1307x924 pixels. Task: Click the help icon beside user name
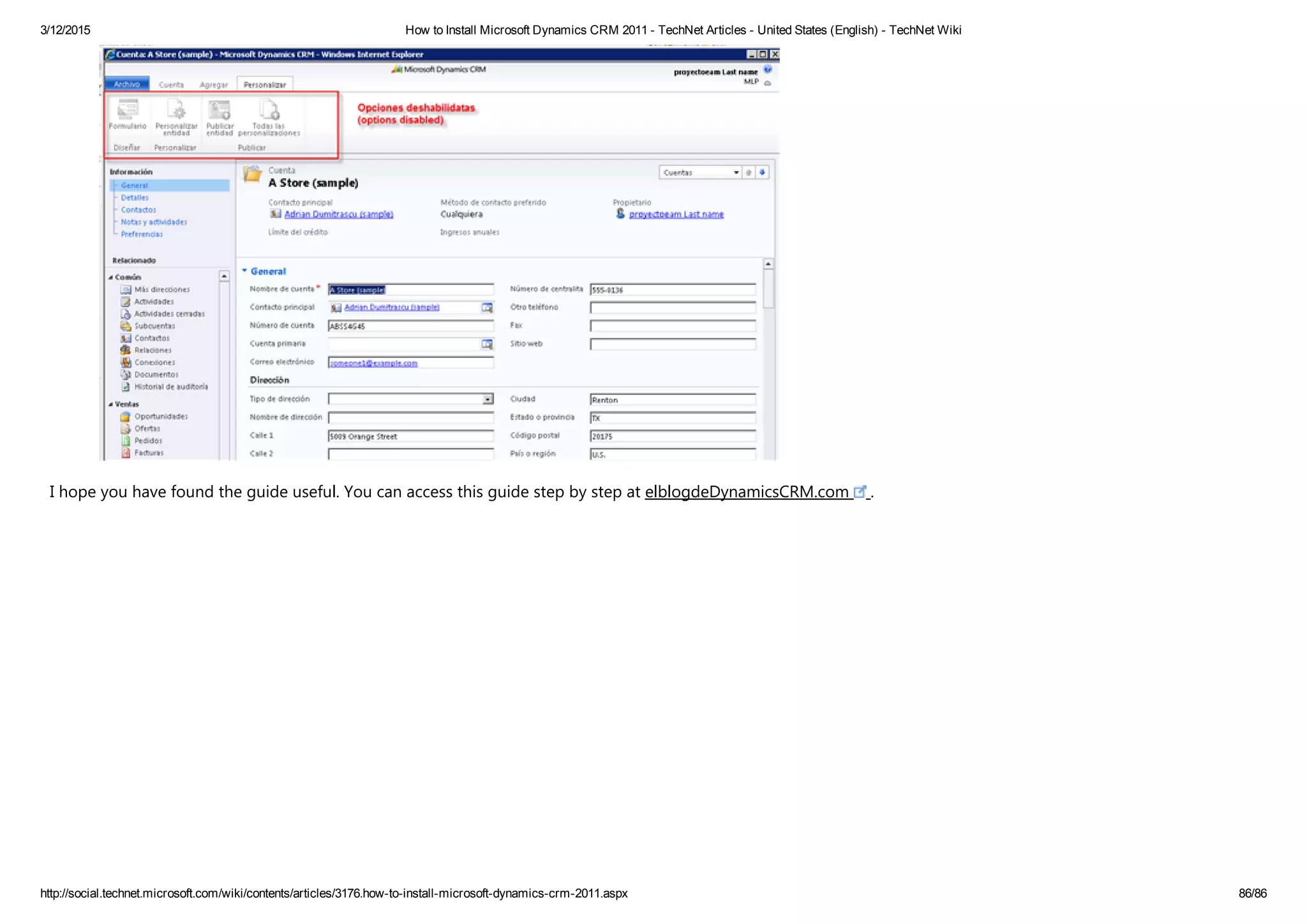tap(768, 70)
